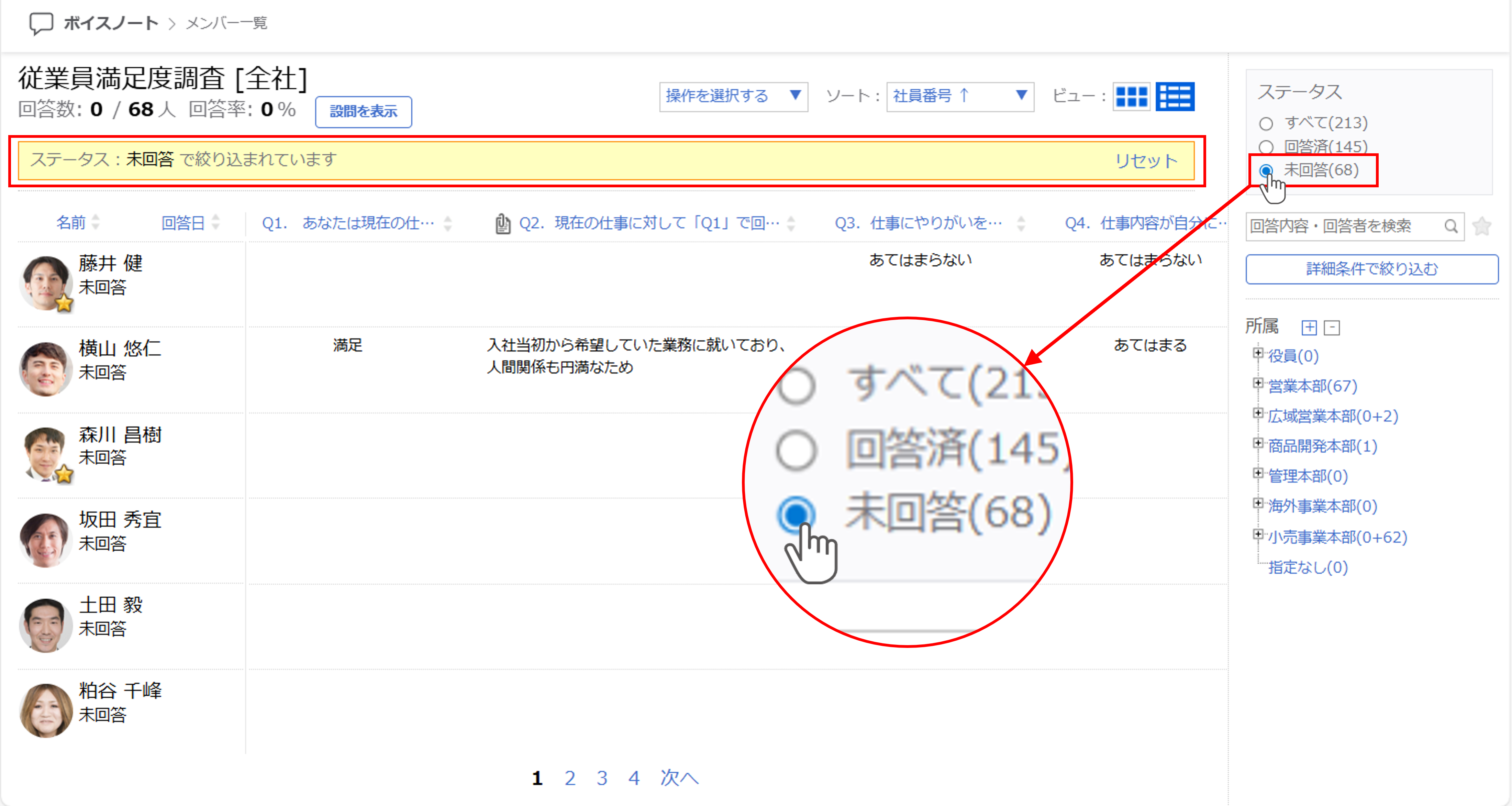
Task: Click the 設問を表示 button
Action: 363,112
